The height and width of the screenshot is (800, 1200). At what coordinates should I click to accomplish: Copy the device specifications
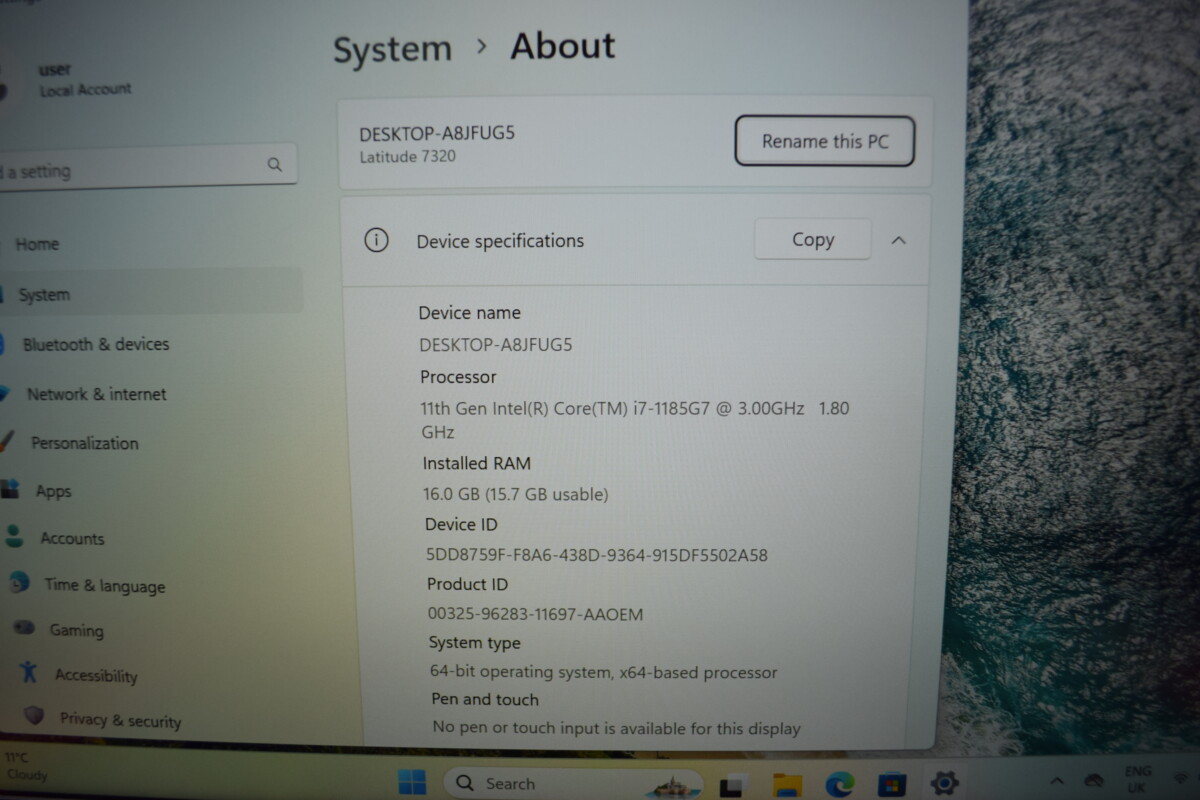click(813, 240)
